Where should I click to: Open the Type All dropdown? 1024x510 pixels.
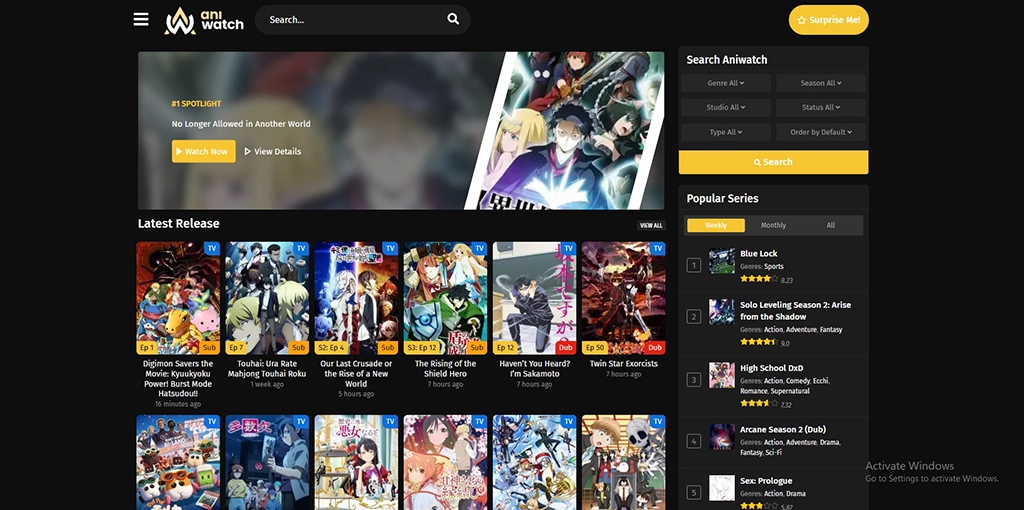[726, 132]
